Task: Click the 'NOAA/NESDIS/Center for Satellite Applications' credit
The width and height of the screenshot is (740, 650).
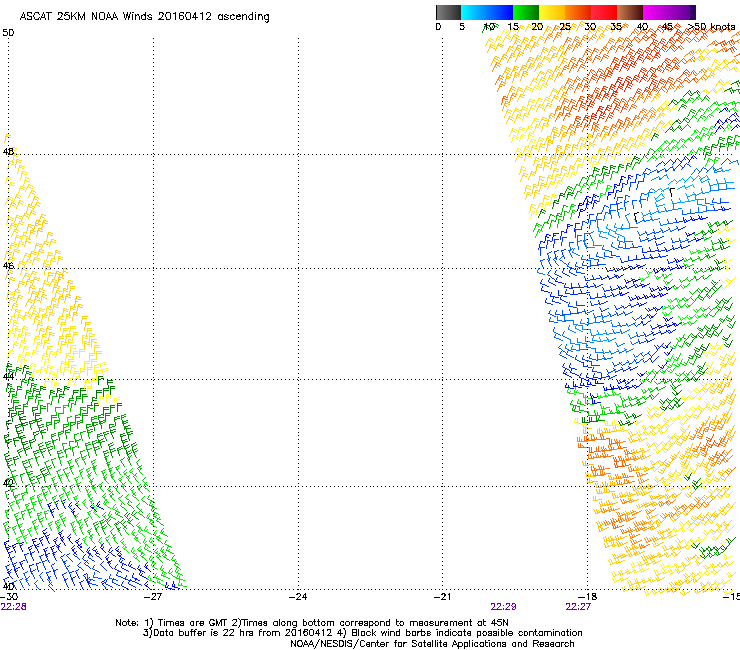Action: 432,644
